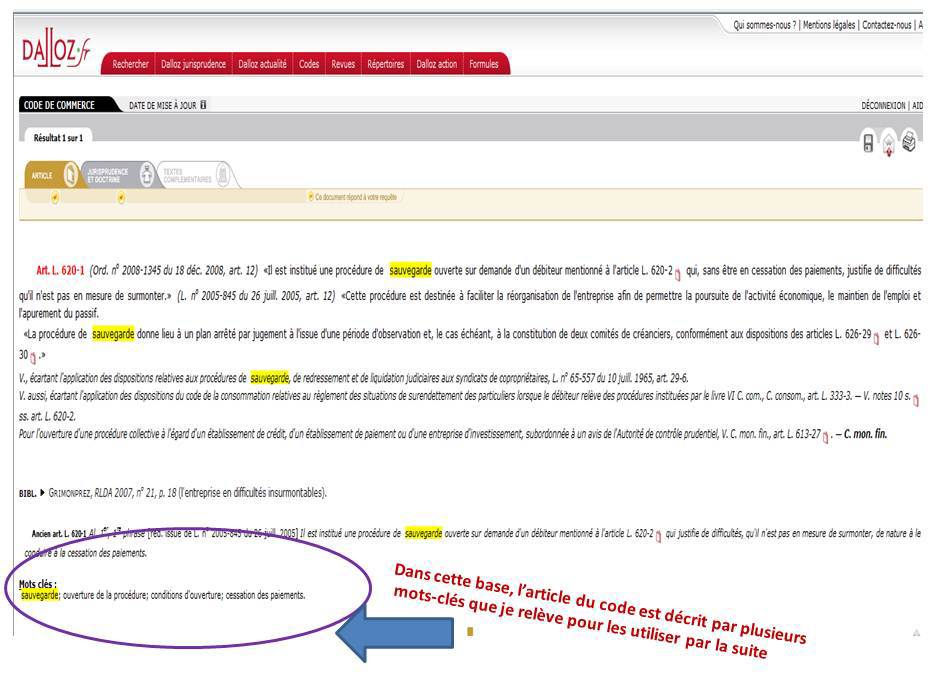The height and width of the screenshot is (695, 933).
Task: Go to Dalloz jurisprudence menu
Action: pos(193,64)
